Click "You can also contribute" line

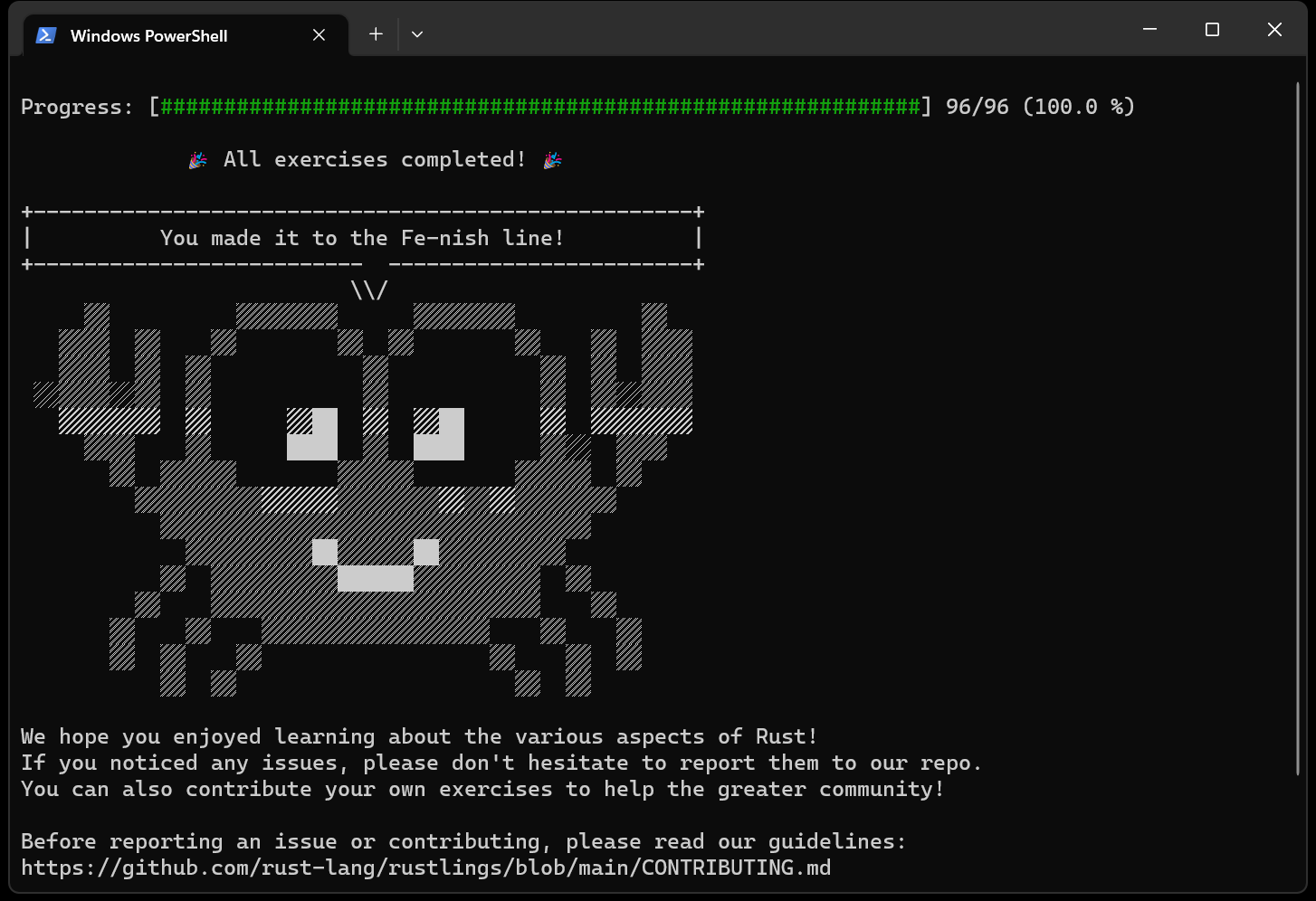(482, 789)
